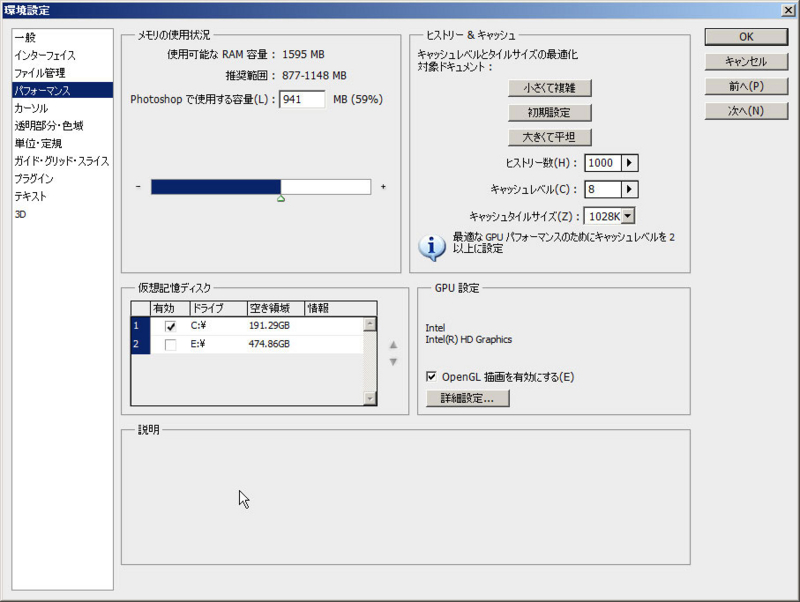Screen dimensions: 800x602
Task: Click the Photoshop memory amount field
Action: click(x=302, y=99)
